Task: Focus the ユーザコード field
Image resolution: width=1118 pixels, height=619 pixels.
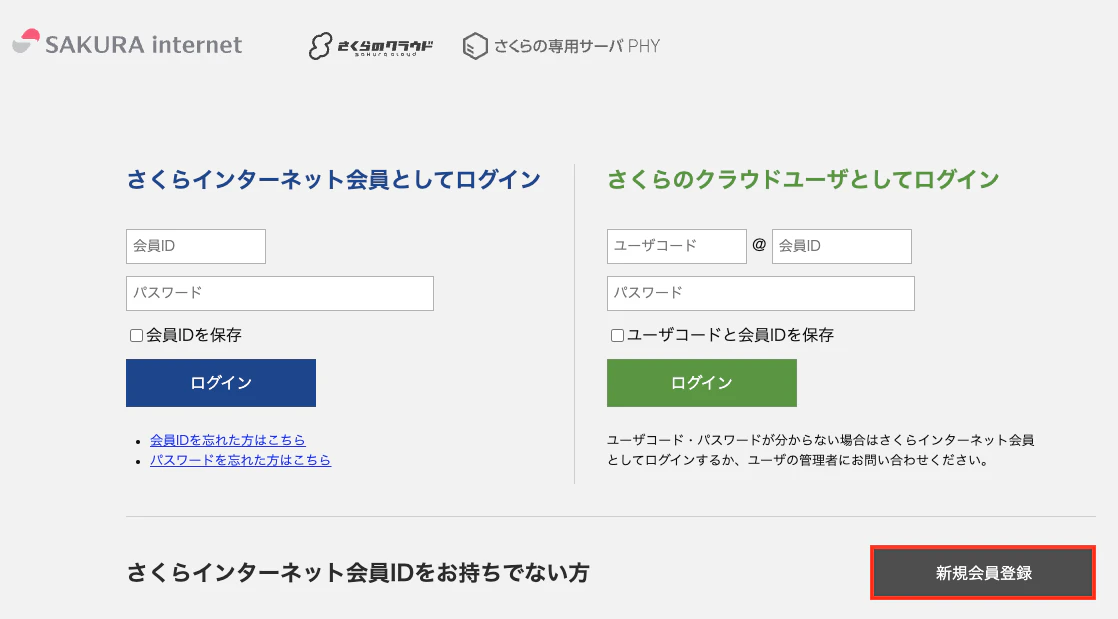Action: point(677,246)
